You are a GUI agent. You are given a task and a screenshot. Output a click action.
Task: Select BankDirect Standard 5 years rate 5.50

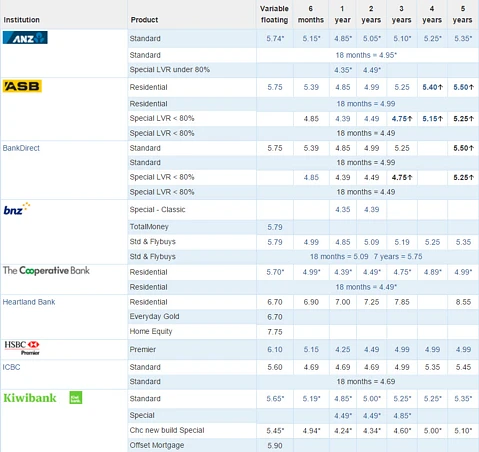pyautogui.click(x=463, y=148)
